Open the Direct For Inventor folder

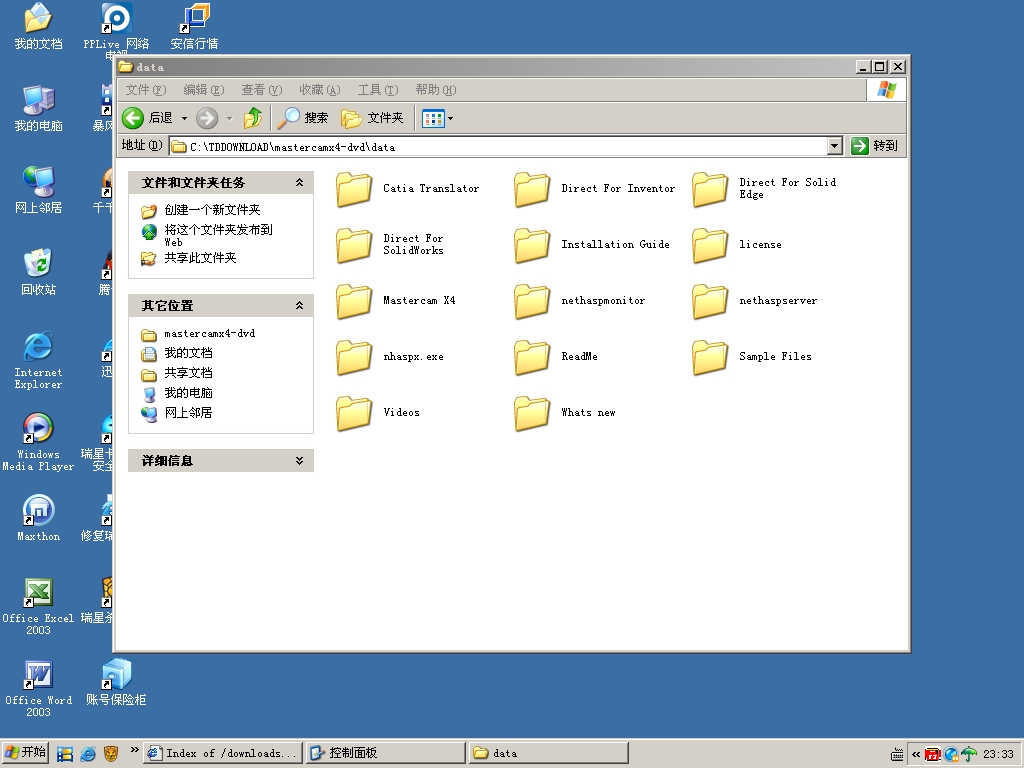click(595, 189)
